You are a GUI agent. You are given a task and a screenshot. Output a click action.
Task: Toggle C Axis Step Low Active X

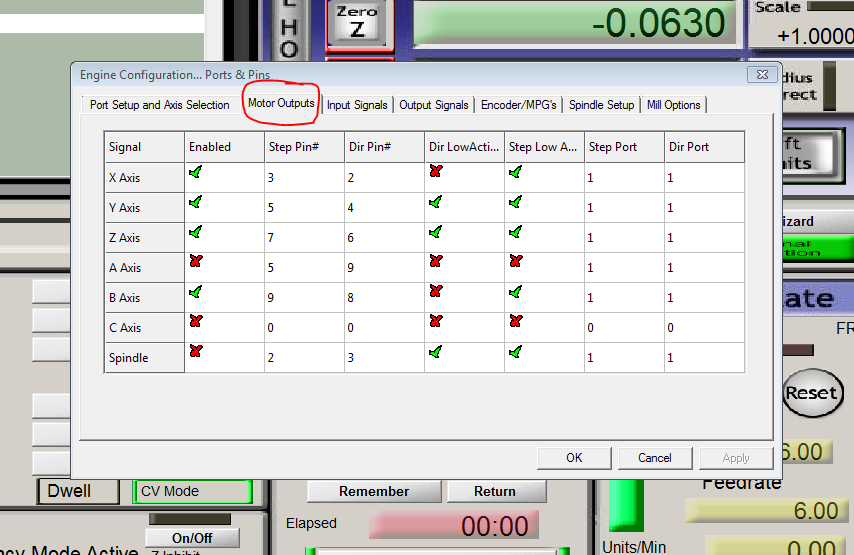click(516, 321)
